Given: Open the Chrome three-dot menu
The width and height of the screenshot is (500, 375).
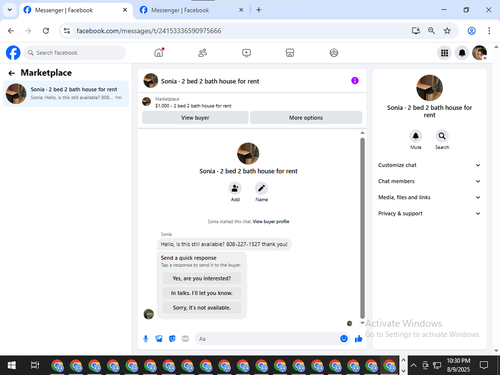Looking at the screenshot, I should pyautogui.click(x=489, y=31).
